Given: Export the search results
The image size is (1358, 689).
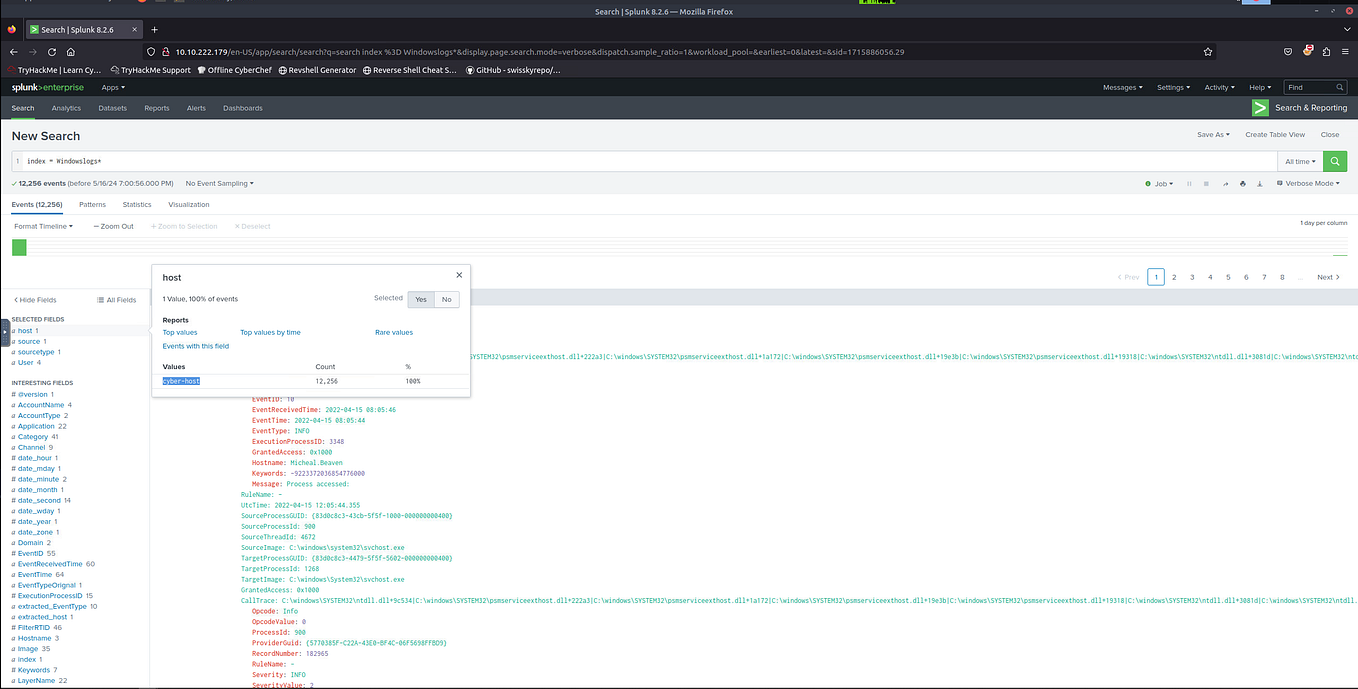Looking at the screenshot, I should pyautogui.click(x=1260, y=183).
